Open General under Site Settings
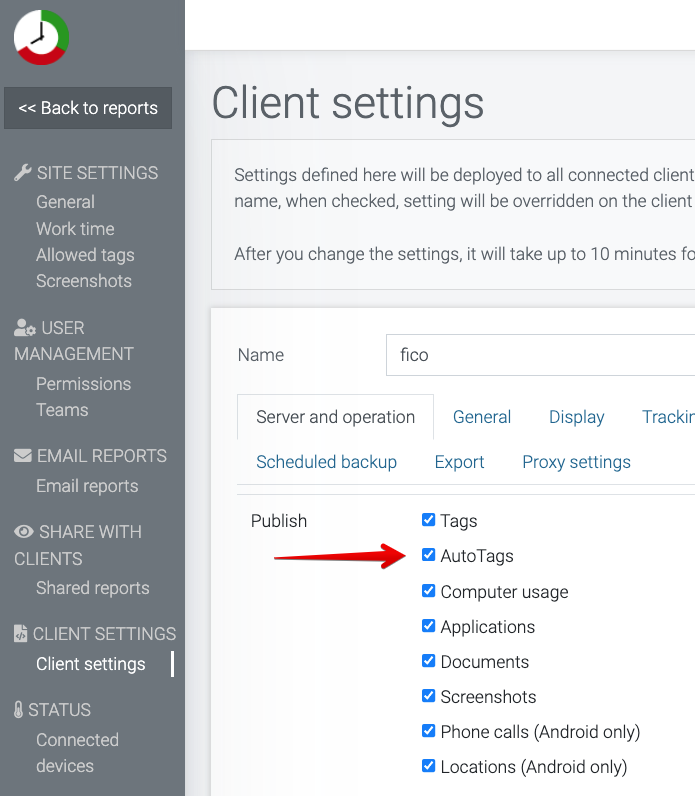 65,202
